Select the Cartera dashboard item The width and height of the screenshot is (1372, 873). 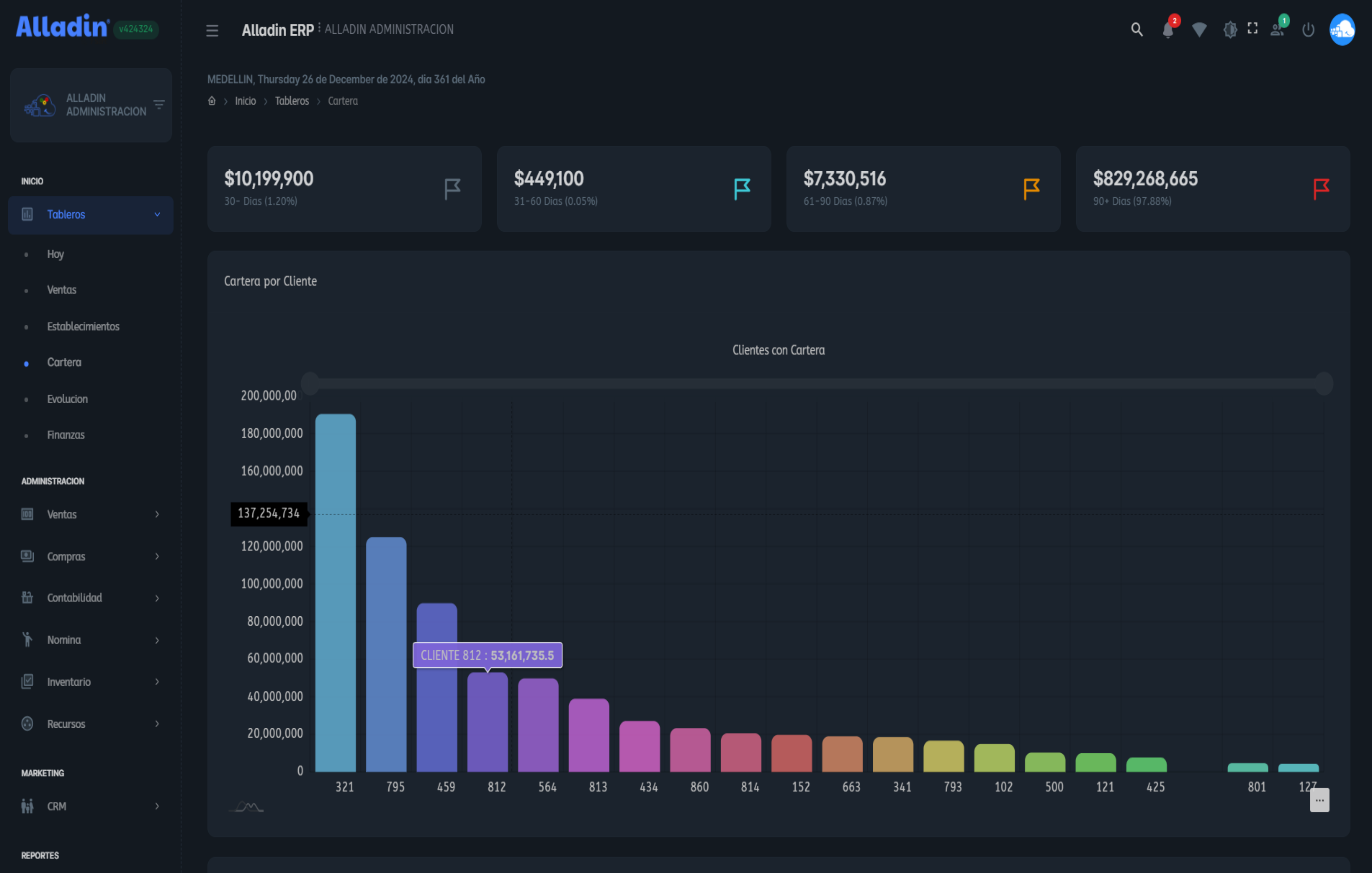(64, 362)
